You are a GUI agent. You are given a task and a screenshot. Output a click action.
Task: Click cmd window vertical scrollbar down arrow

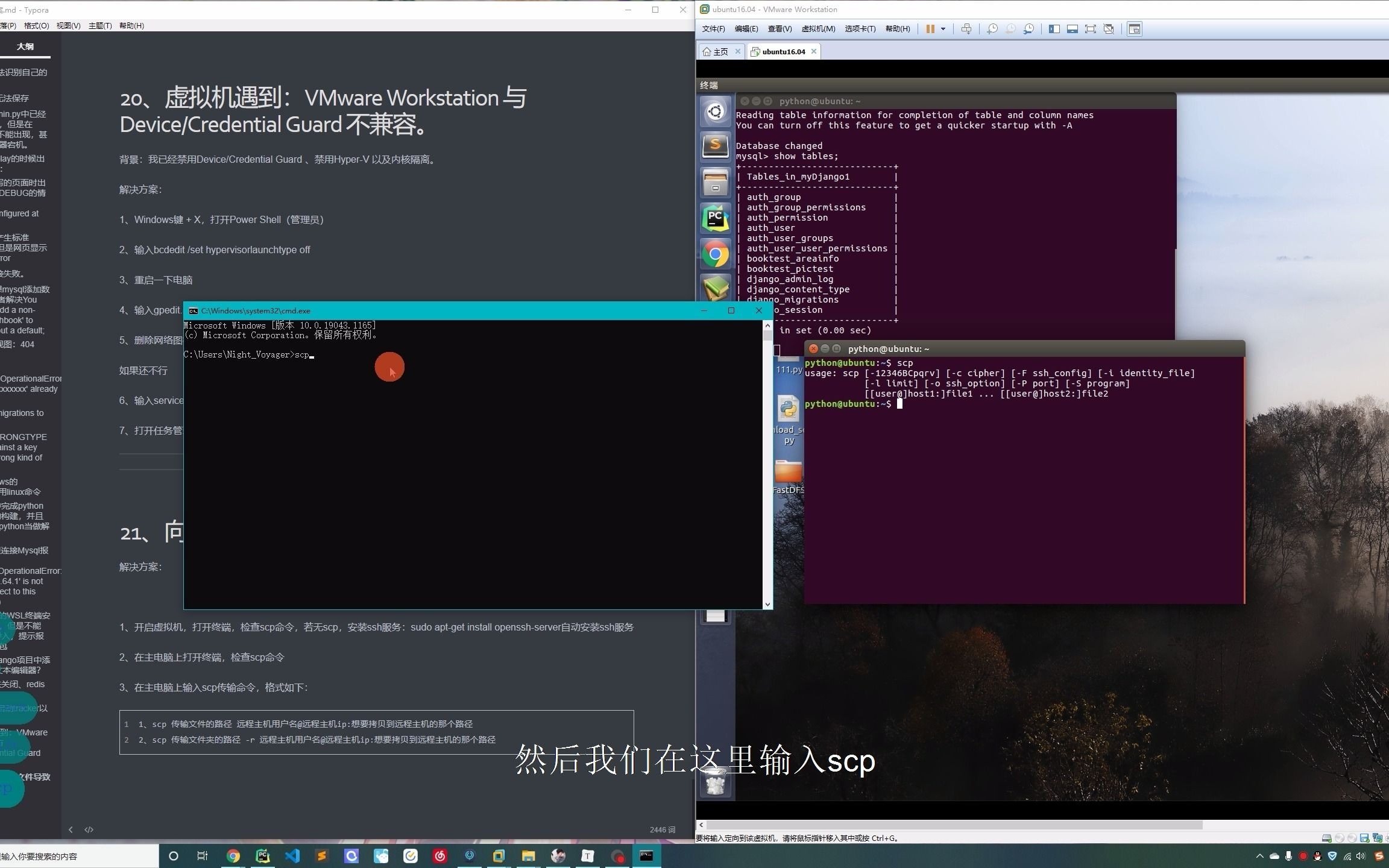[767, 604]
